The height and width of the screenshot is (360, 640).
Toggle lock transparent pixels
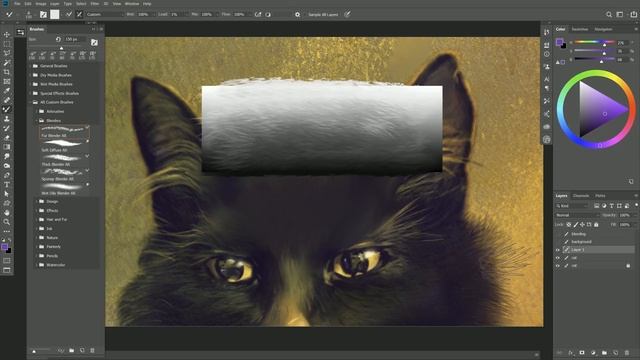coord(569,224)
